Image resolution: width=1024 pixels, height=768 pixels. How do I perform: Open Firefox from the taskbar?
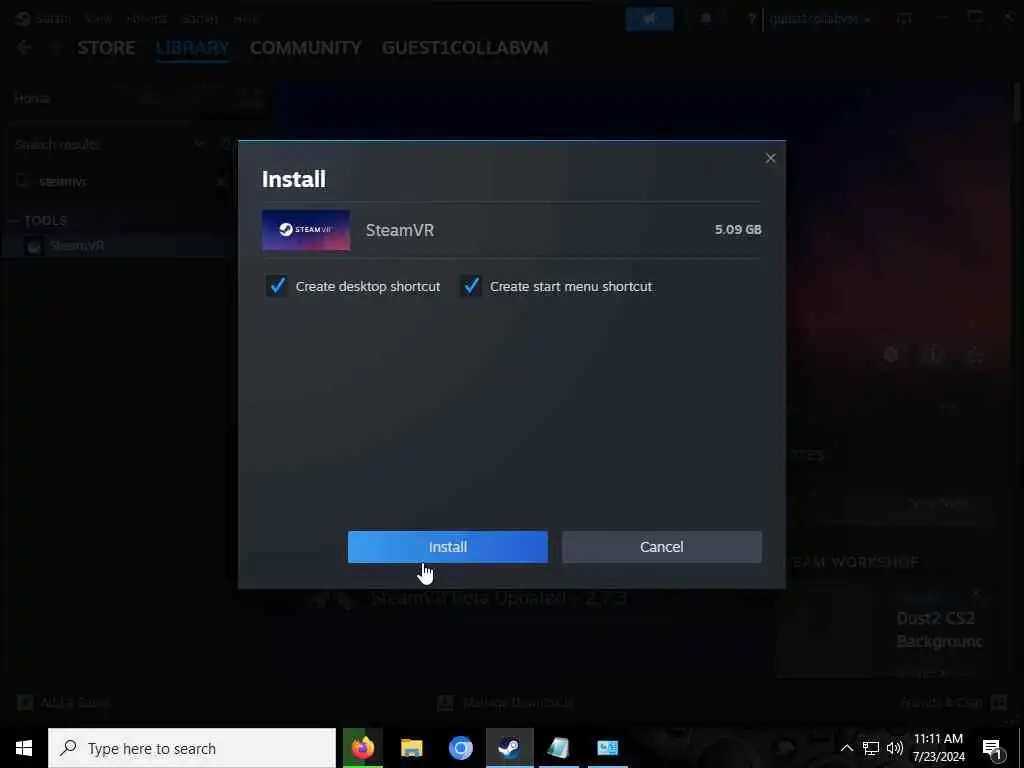coord(363,748)
